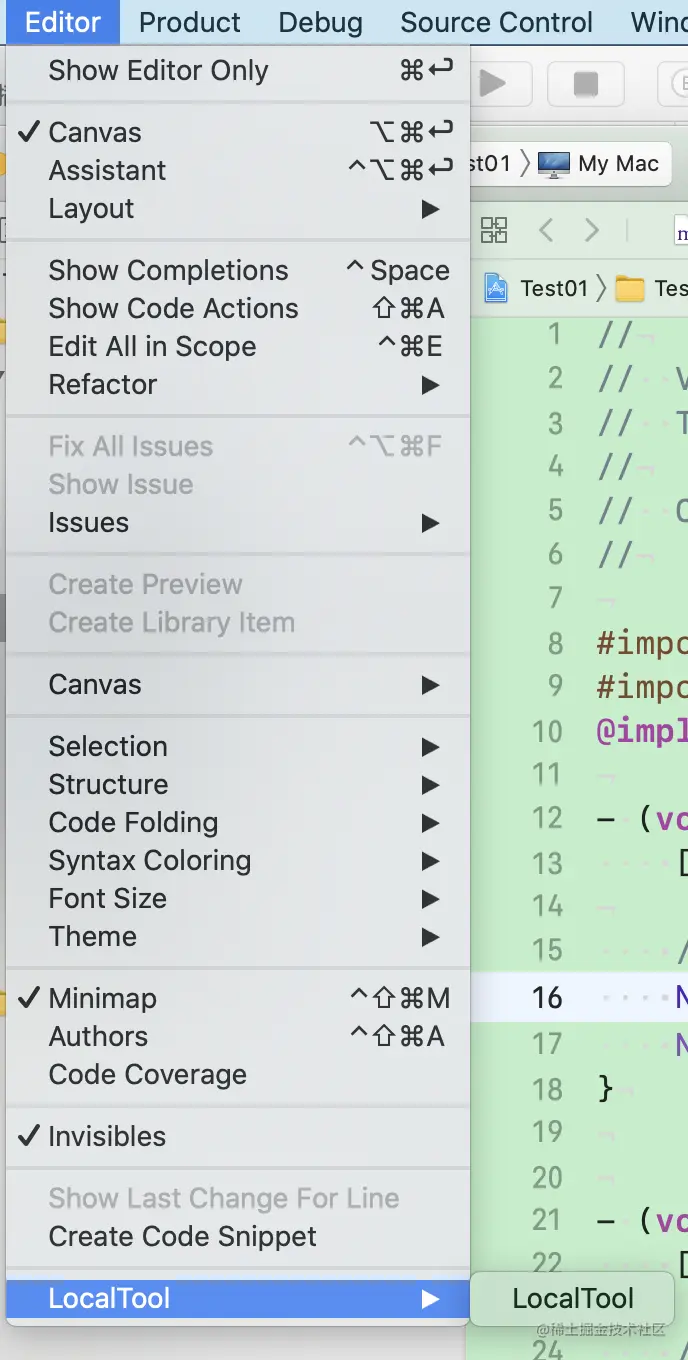Screen dimensions: 688x1360
Task: Select the My Mac destination icon
Action: click(x=554, y=164)
